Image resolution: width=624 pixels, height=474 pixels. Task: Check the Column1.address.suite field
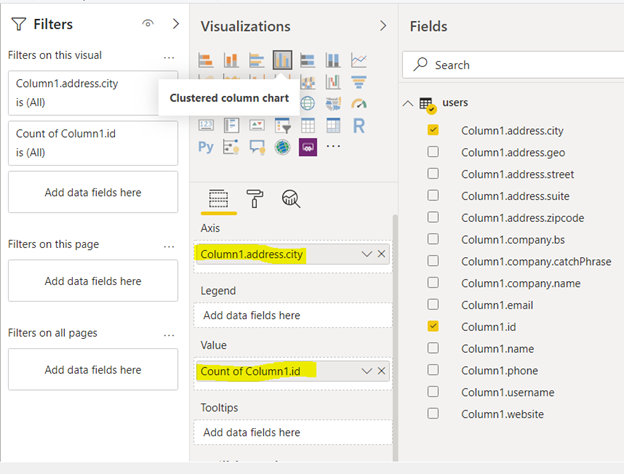(x=433, y=195)
